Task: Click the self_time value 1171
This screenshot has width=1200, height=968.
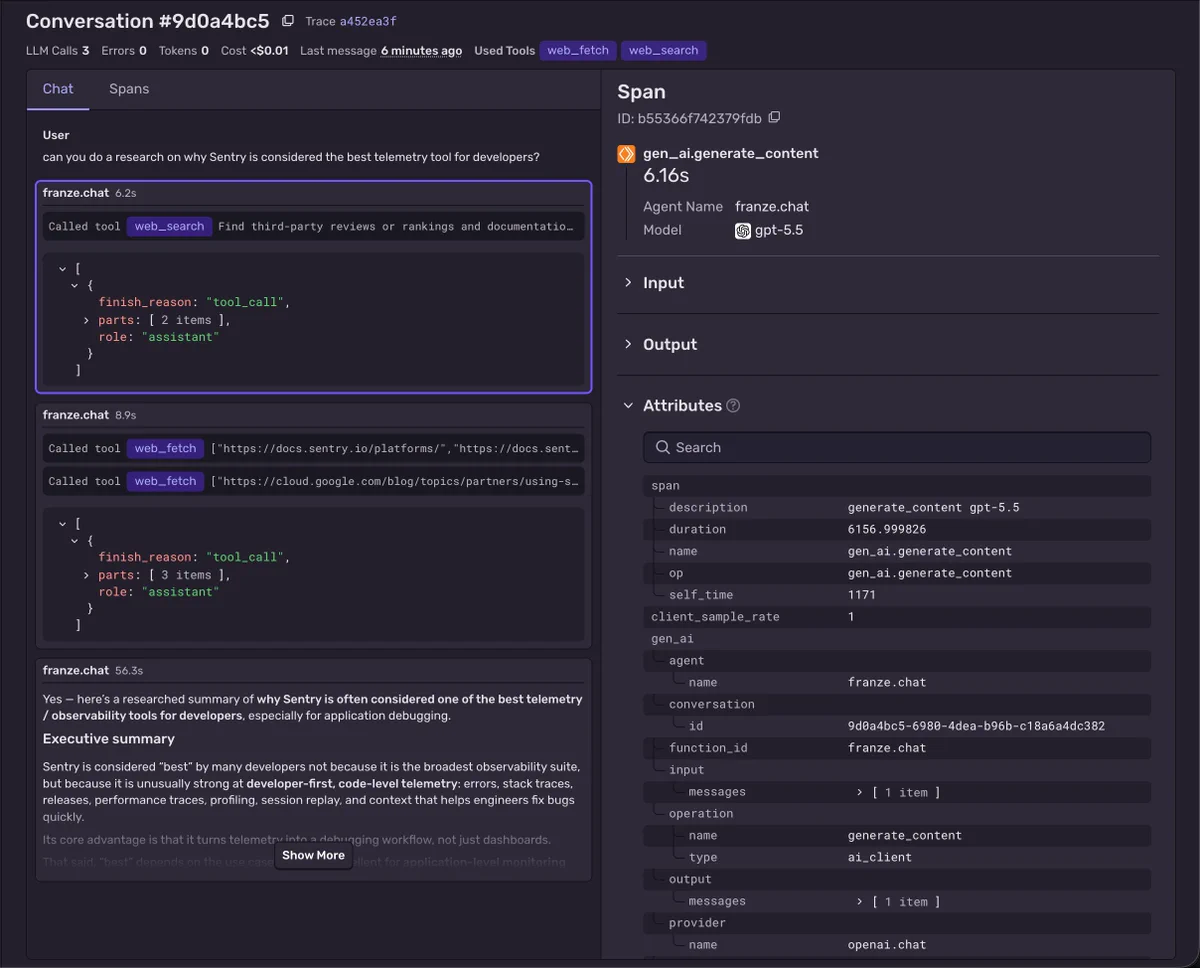Action: coord(862,595)
